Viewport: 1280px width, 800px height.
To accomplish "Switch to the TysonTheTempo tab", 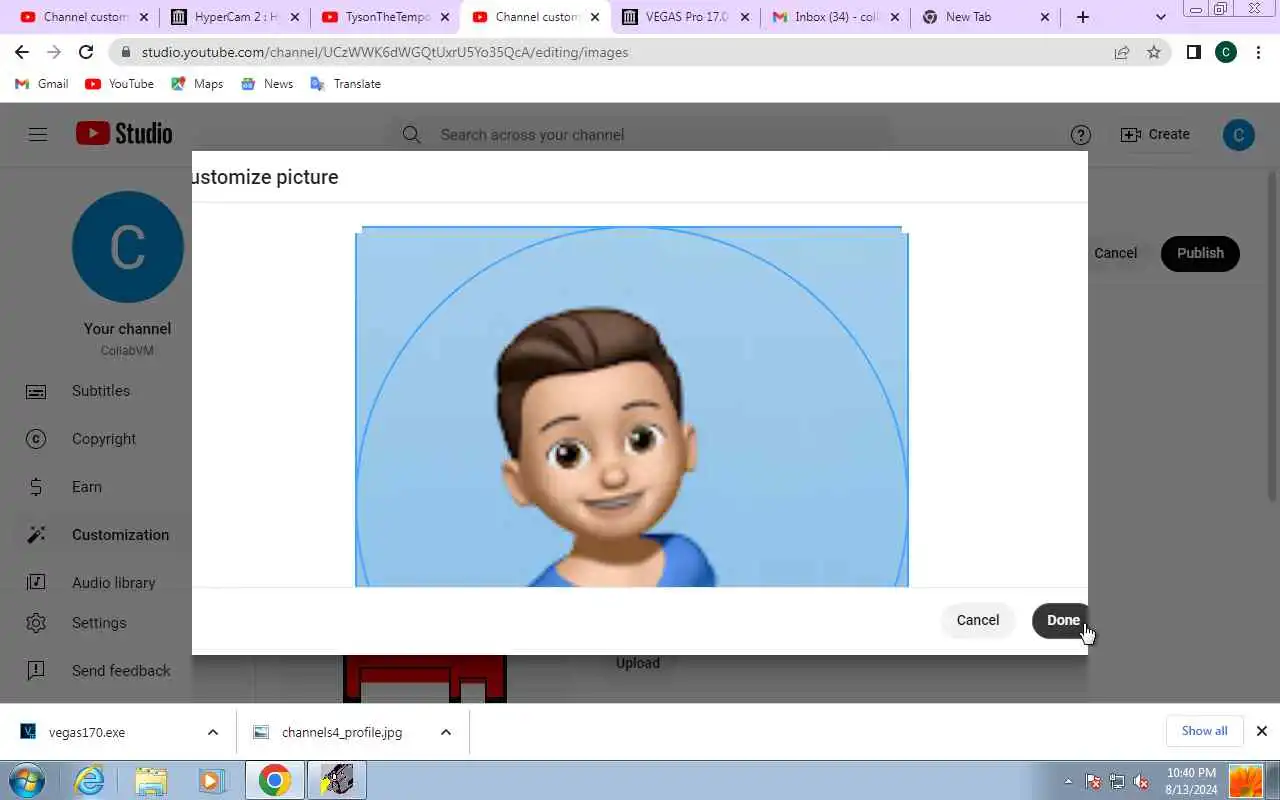I will point(385,17).
